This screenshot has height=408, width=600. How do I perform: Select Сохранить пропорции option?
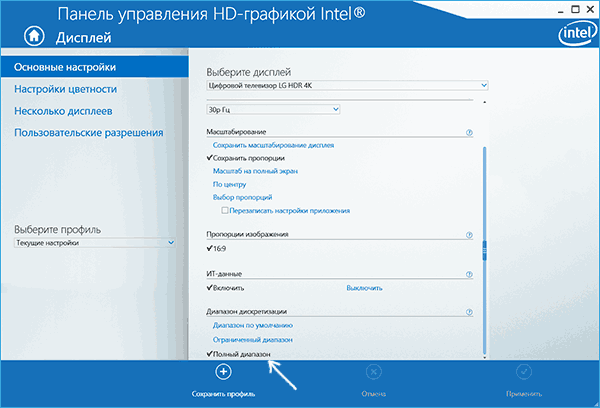point(248,158)
